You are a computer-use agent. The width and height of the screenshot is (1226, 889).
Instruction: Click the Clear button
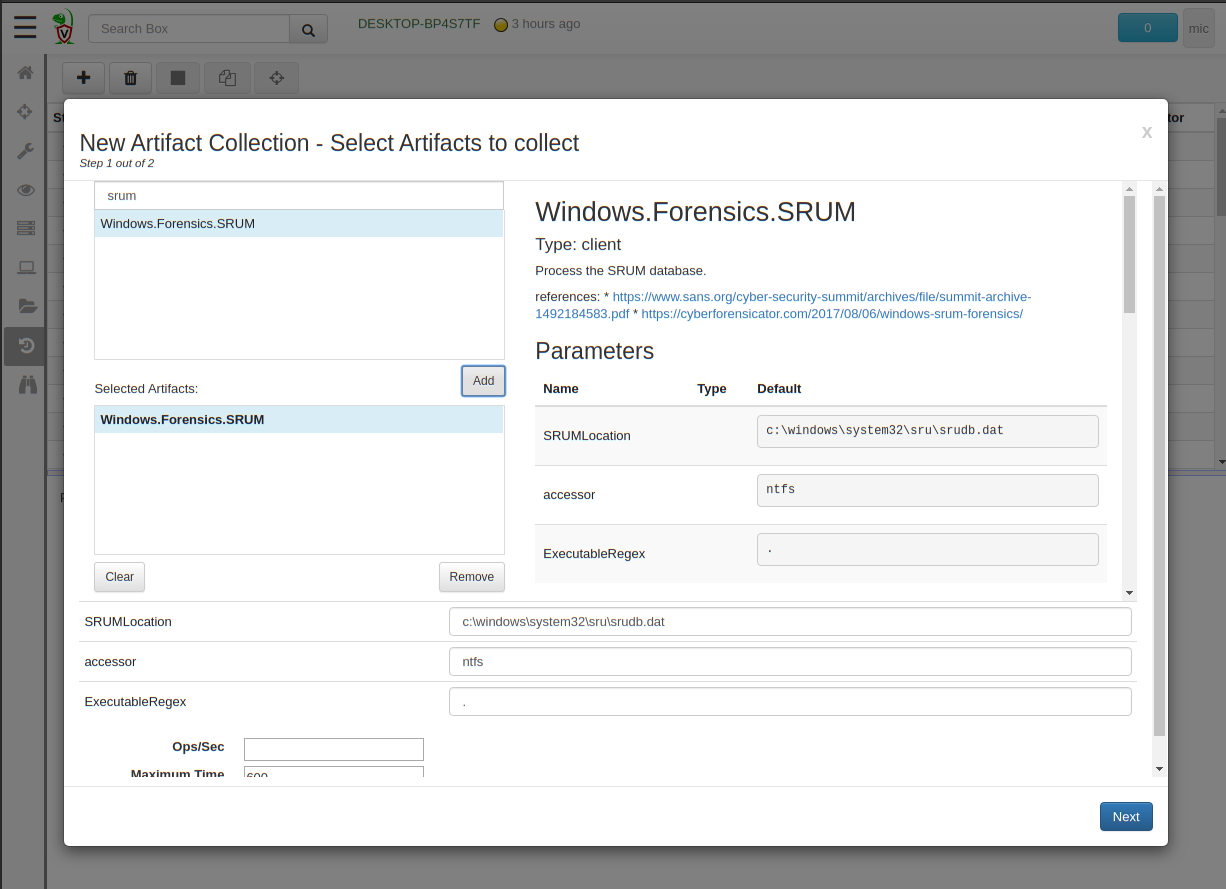(119, 577)
